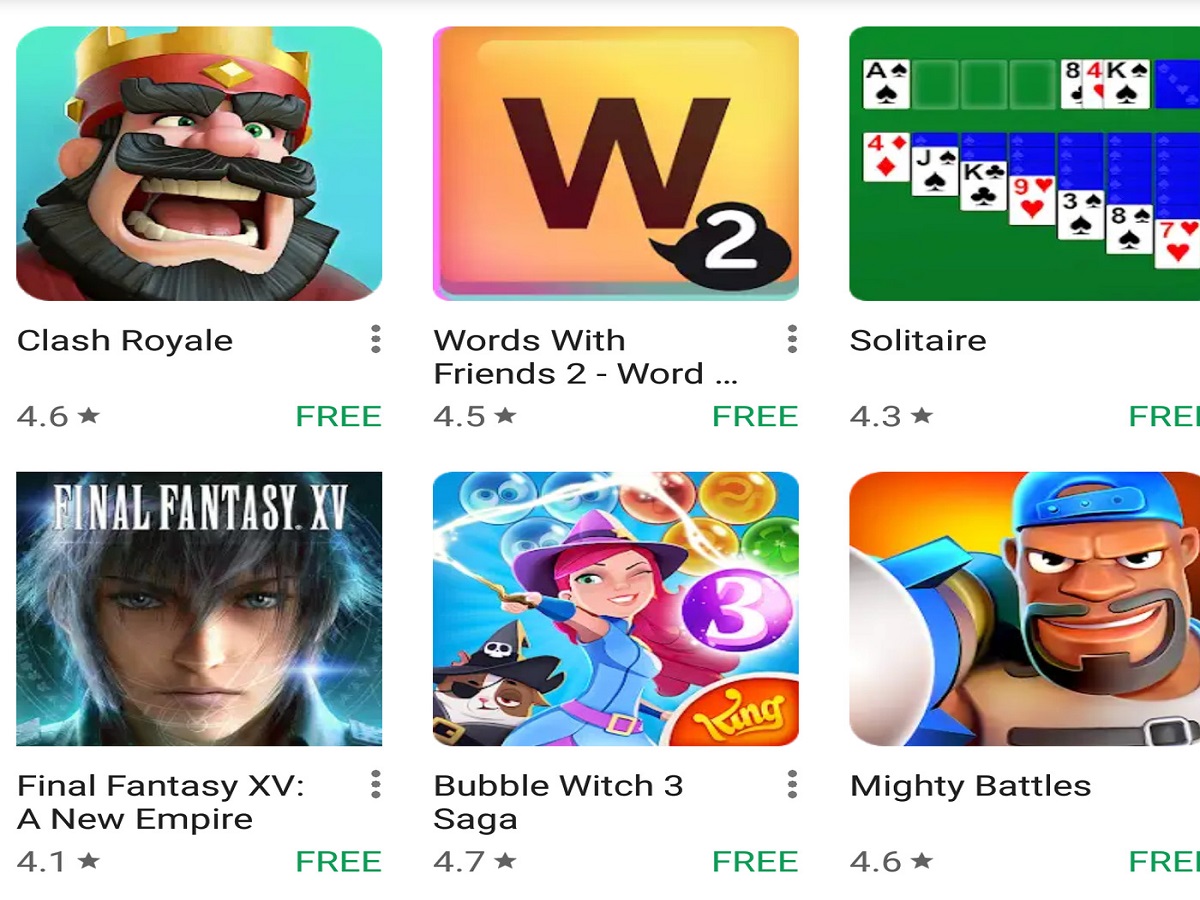Expand the Words With Friends 2 overflow menu
This screenshot has height=900, width=1200.
pos(791,339)
